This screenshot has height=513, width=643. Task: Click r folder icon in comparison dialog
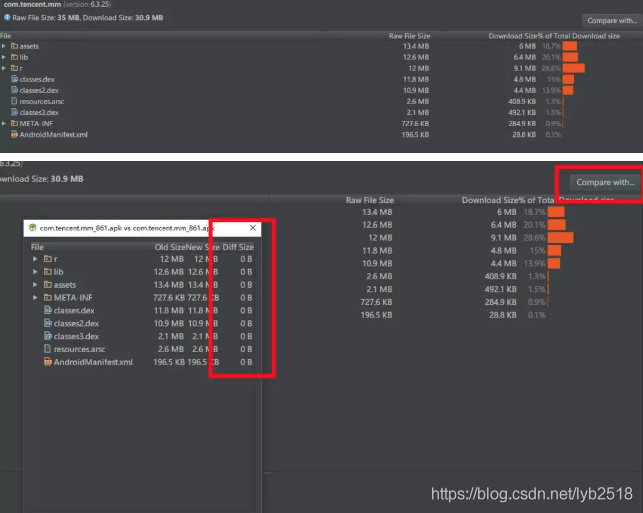point(48,259)
